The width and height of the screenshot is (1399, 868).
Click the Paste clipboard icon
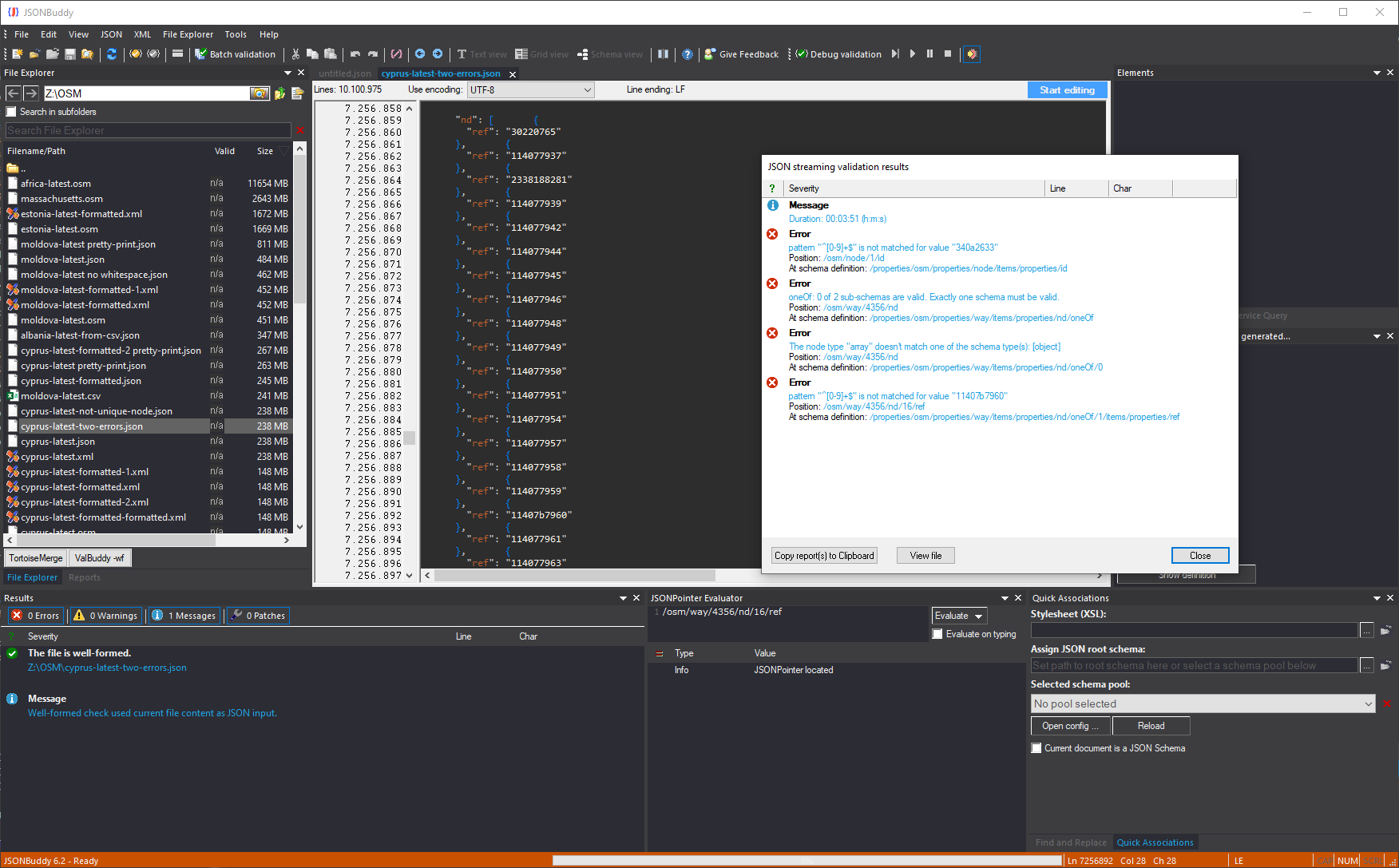(x=331, y=54)
